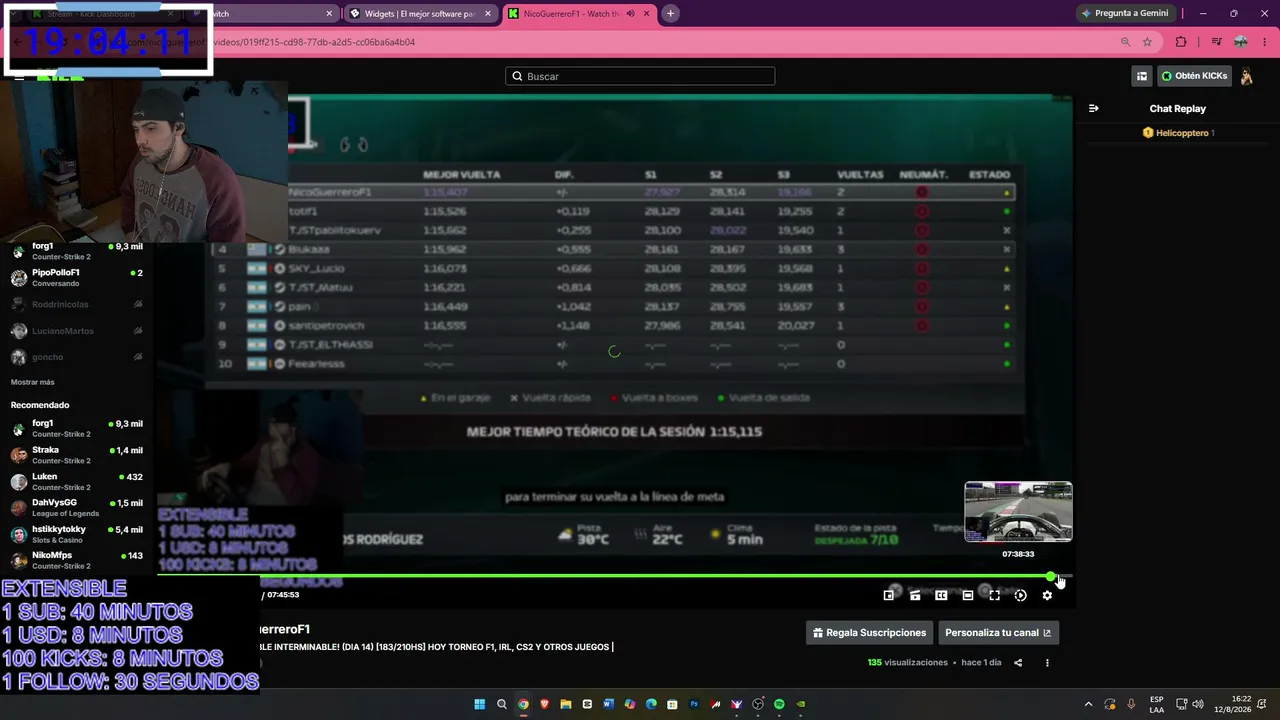Open the system volume control
Image resolution: width=1280 pixels, height=720 pixels.
(1198, 704)
